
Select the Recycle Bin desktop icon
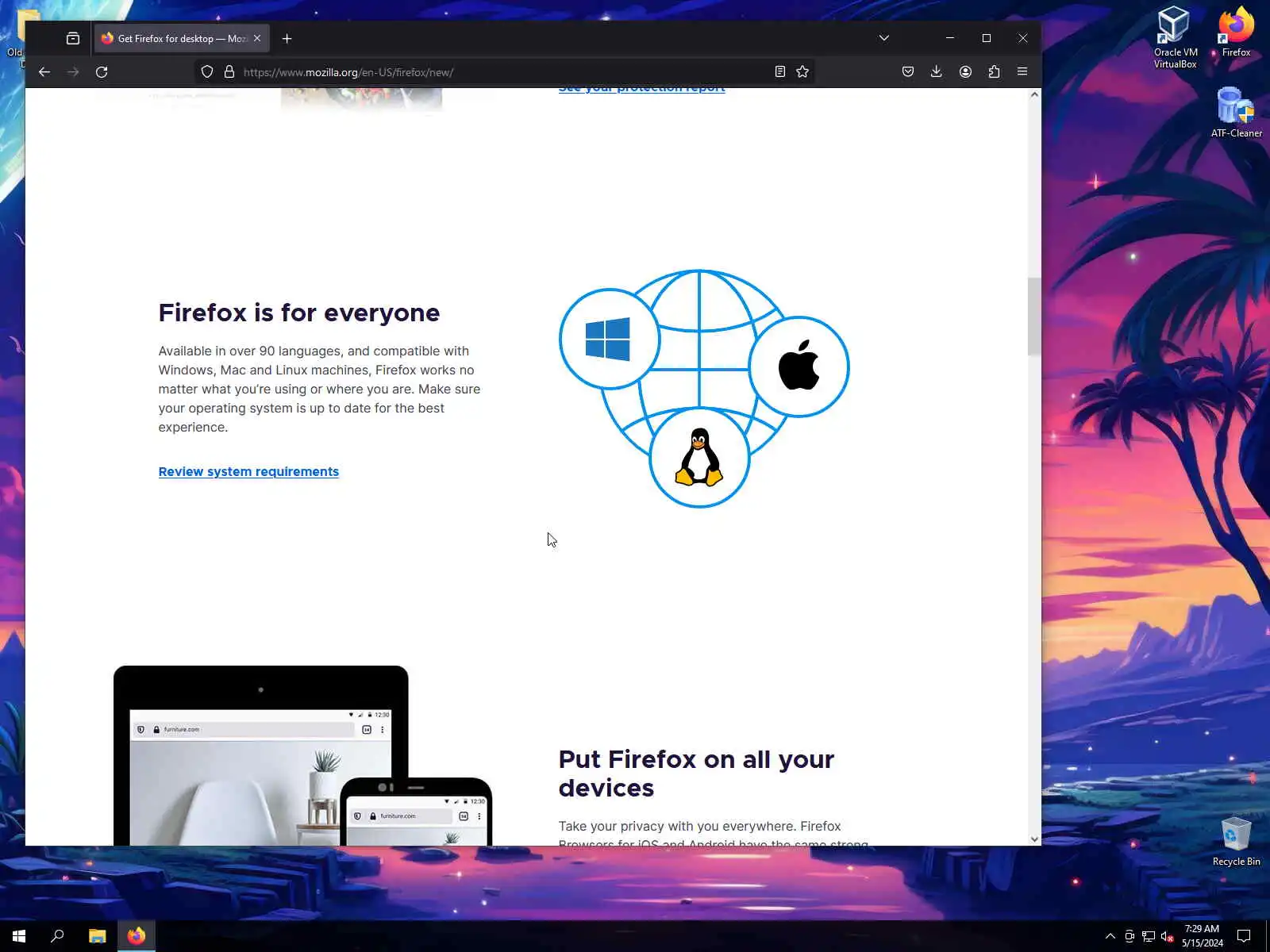point(1236,841)
